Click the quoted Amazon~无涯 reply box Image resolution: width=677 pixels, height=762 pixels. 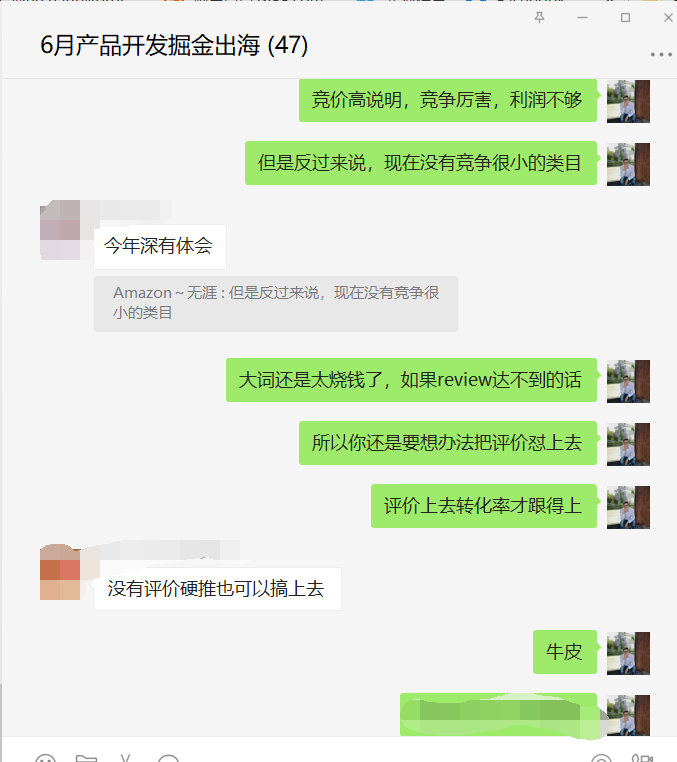coord(276,304)
